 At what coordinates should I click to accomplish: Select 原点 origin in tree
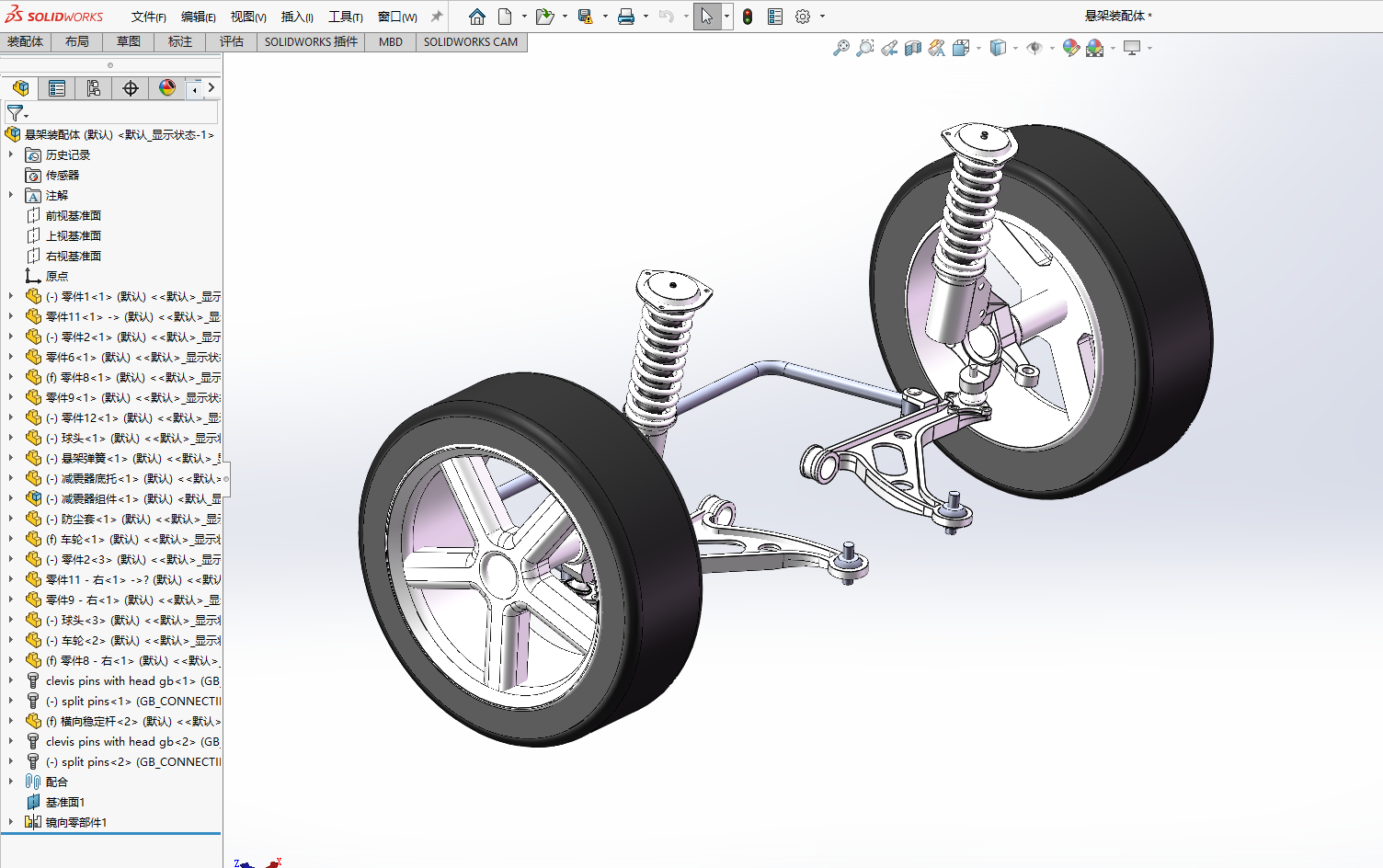(57, 276)
